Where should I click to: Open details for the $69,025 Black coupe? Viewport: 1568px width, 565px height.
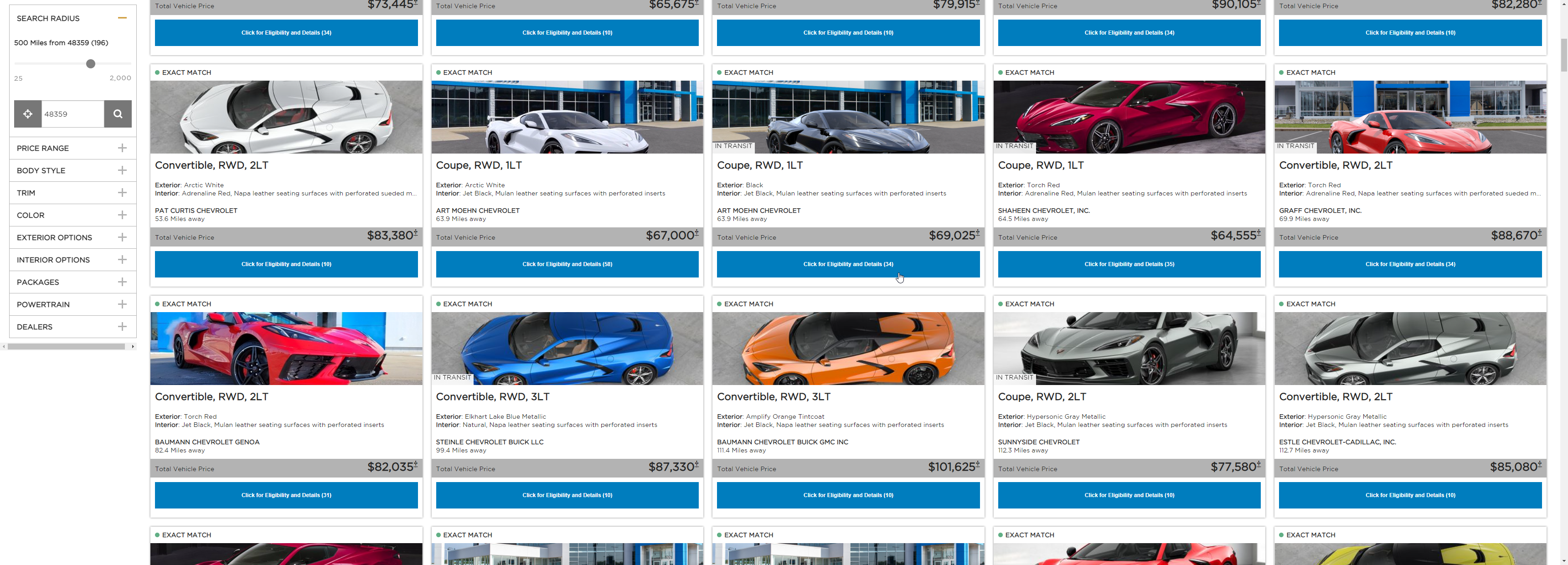click(848, 264)
